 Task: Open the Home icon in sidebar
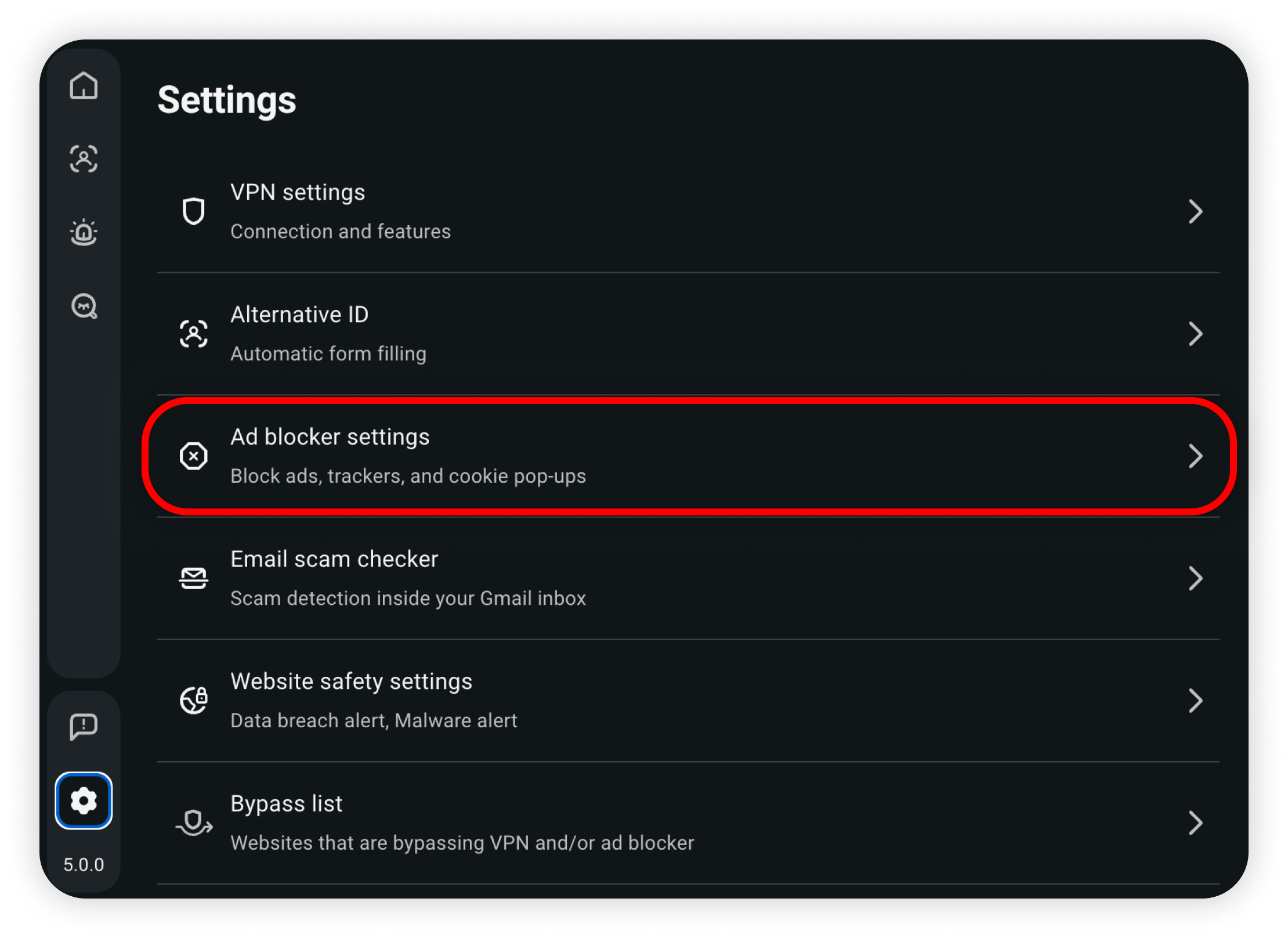click(84, 86)
